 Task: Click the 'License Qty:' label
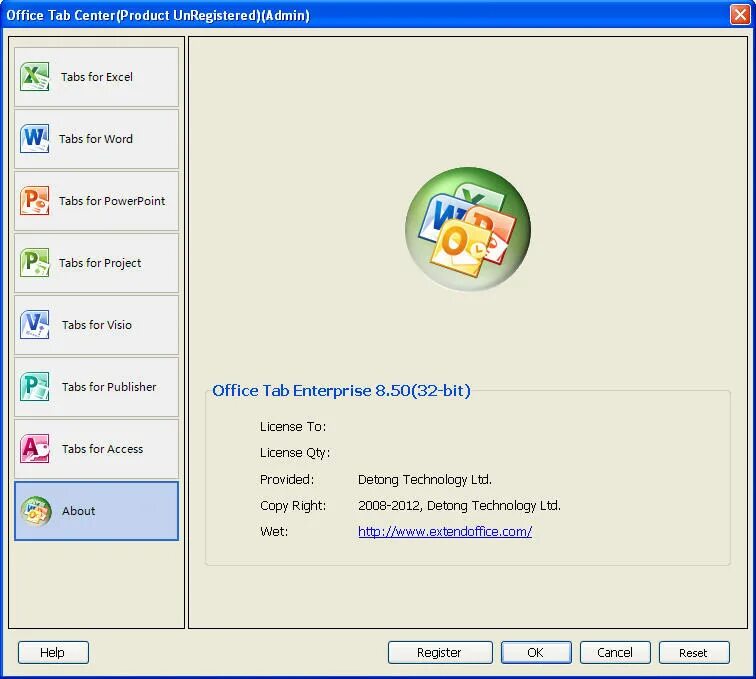(295, 453)
